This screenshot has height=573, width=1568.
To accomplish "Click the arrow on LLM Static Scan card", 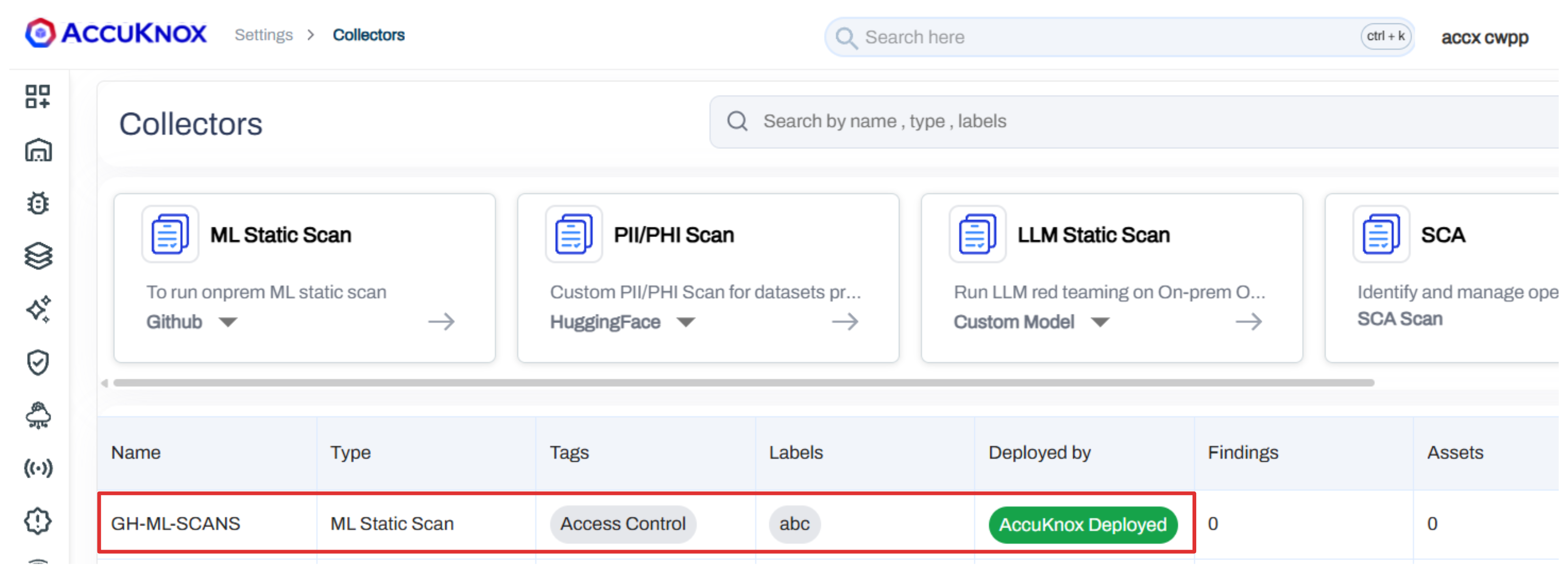I will (1248, 322).
